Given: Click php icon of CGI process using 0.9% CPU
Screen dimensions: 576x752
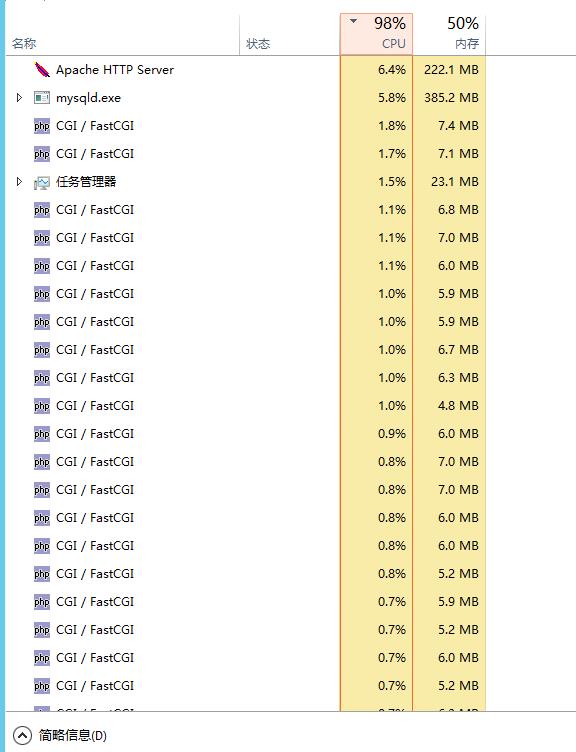Looking at the screenshot, I should 42,434.
